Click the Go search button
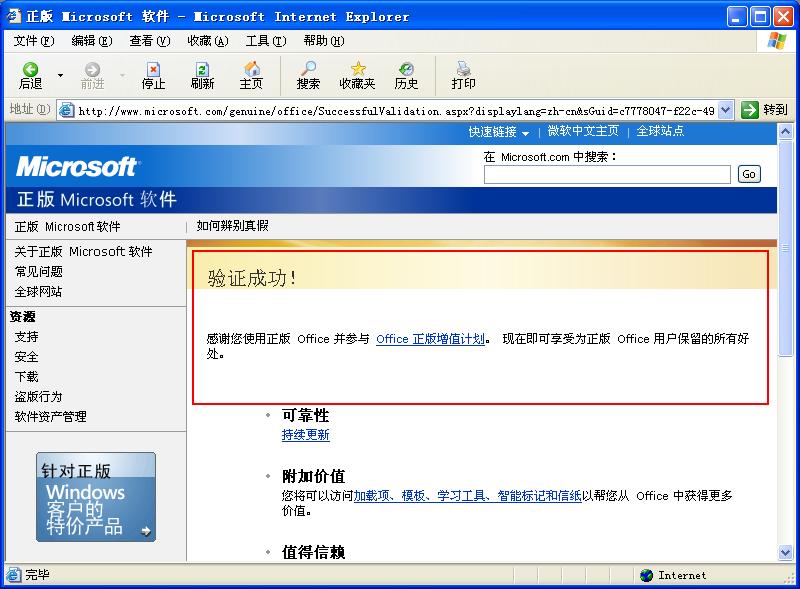The image size is (800, 589). pyautogui.click(x=749, y=174)
